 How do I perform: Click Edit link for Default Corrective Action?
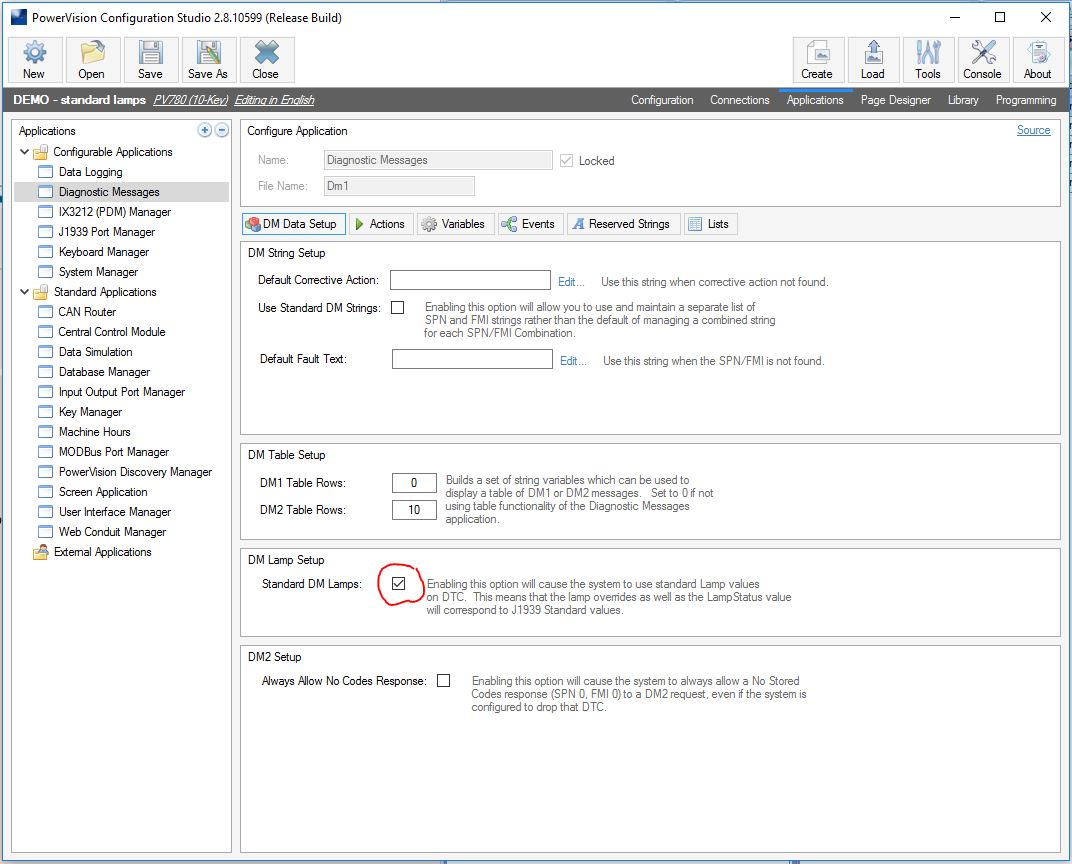click(571, 282)
